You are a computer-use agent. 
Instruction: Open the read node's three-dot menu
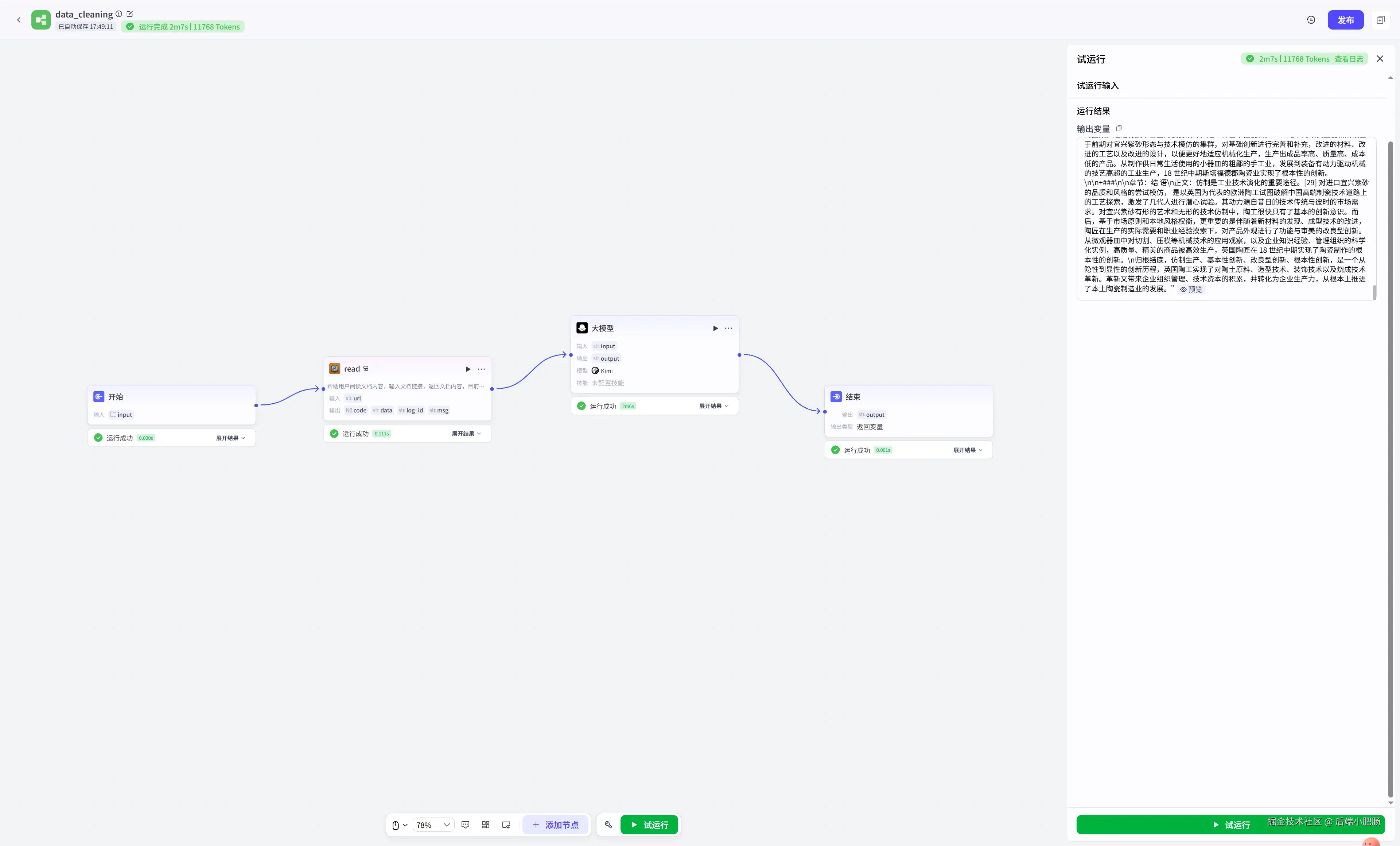pos(481,369)
